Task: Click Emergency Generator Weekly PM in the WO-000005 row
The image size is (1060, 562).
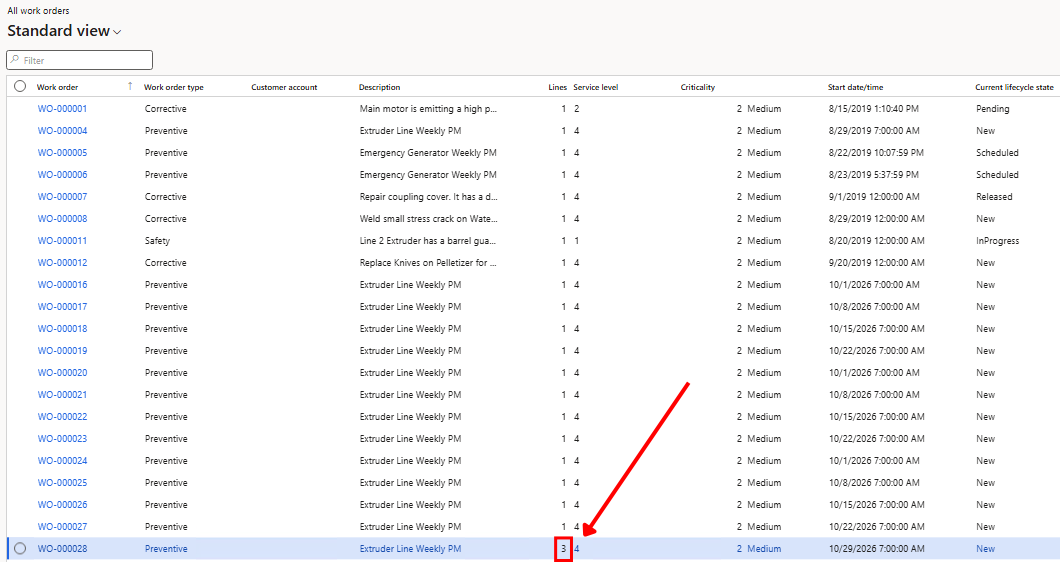Action: [428, 153]
